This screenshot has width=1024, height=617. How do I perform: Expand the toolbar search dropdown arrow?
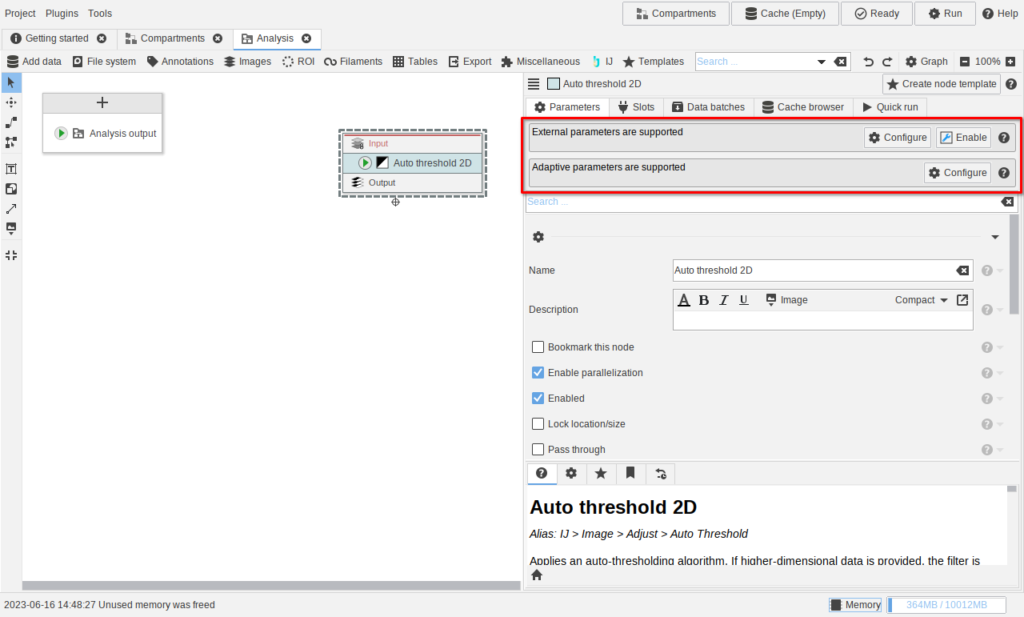click(822, 61)
